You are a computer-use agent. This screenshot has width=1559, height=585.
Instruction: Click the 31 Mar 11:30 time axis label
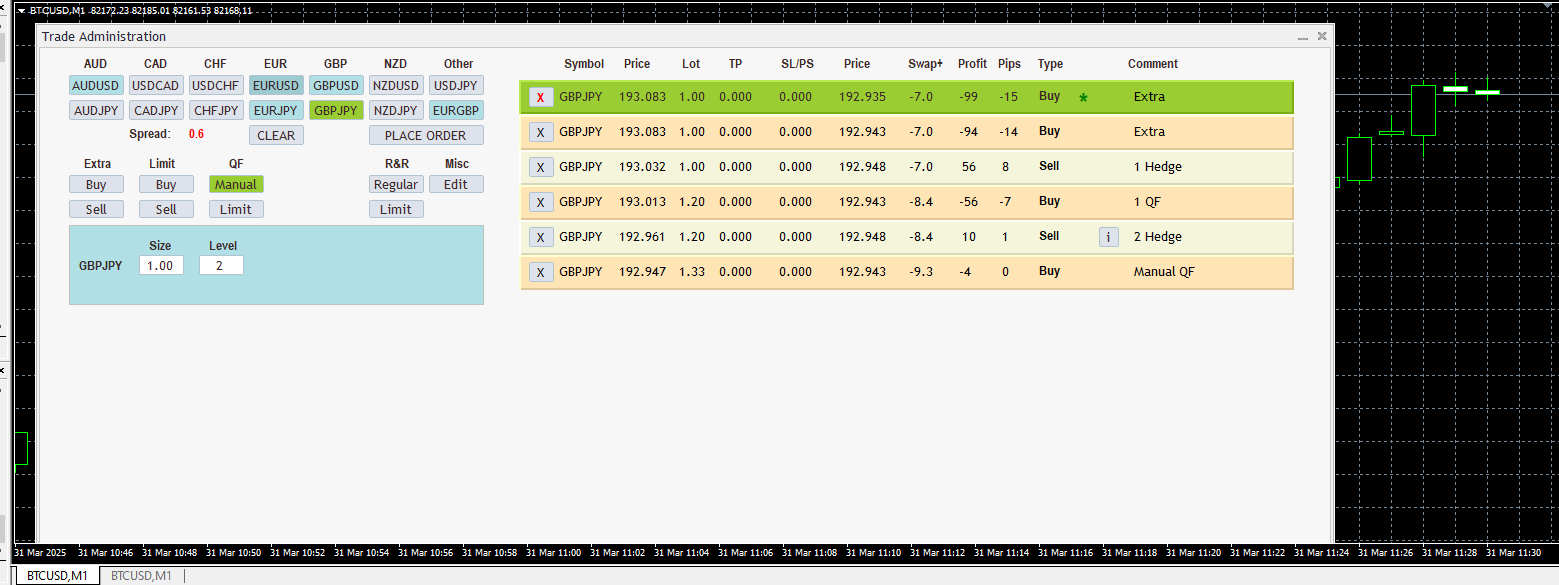(1513, 552)
